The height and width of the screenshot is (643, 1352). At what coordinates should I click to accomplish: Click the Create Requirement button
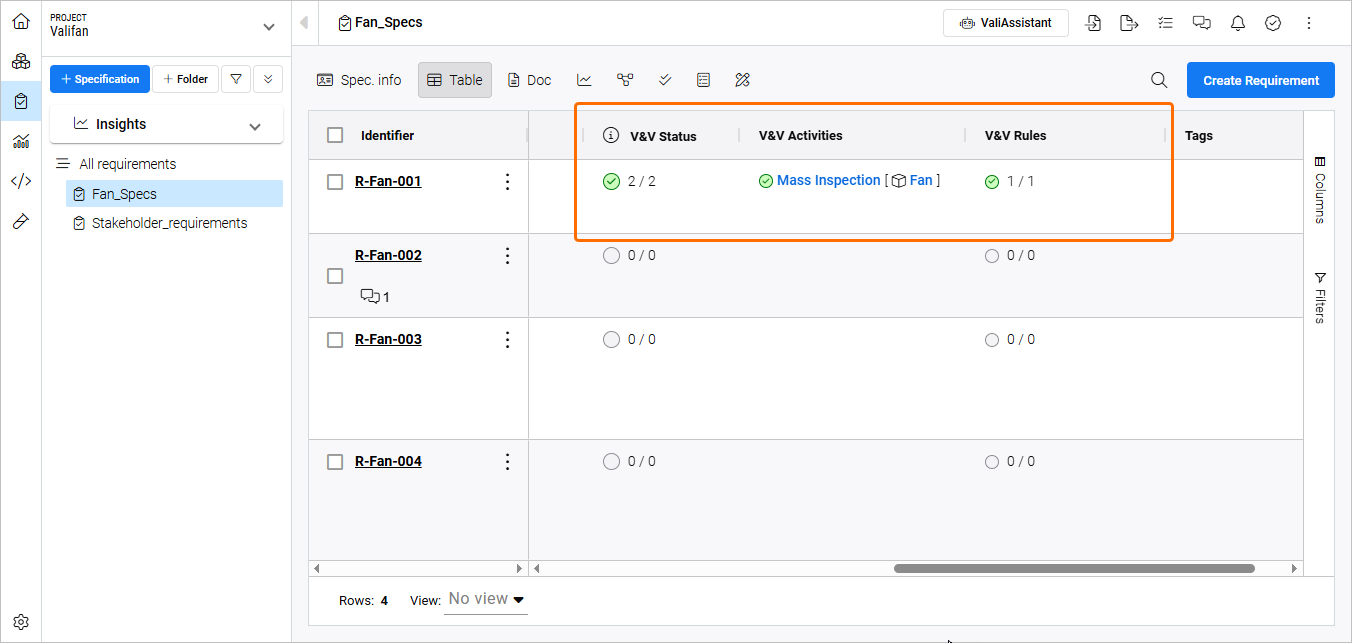click(x=1260, y=80)
